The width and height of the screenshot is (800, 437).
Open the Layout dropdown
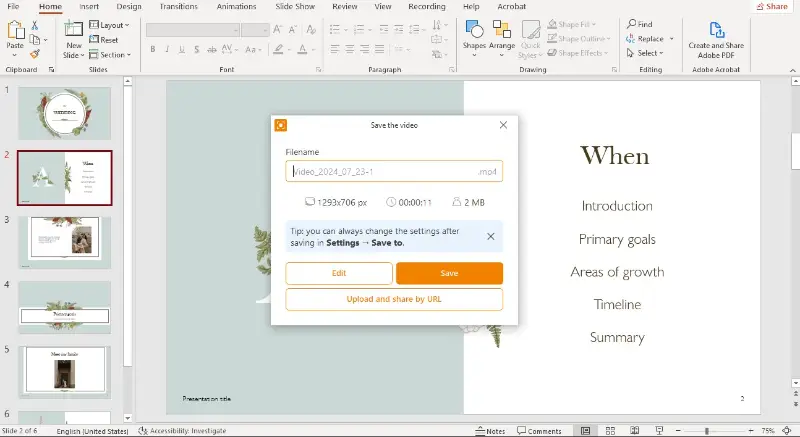tap(109, 25)
